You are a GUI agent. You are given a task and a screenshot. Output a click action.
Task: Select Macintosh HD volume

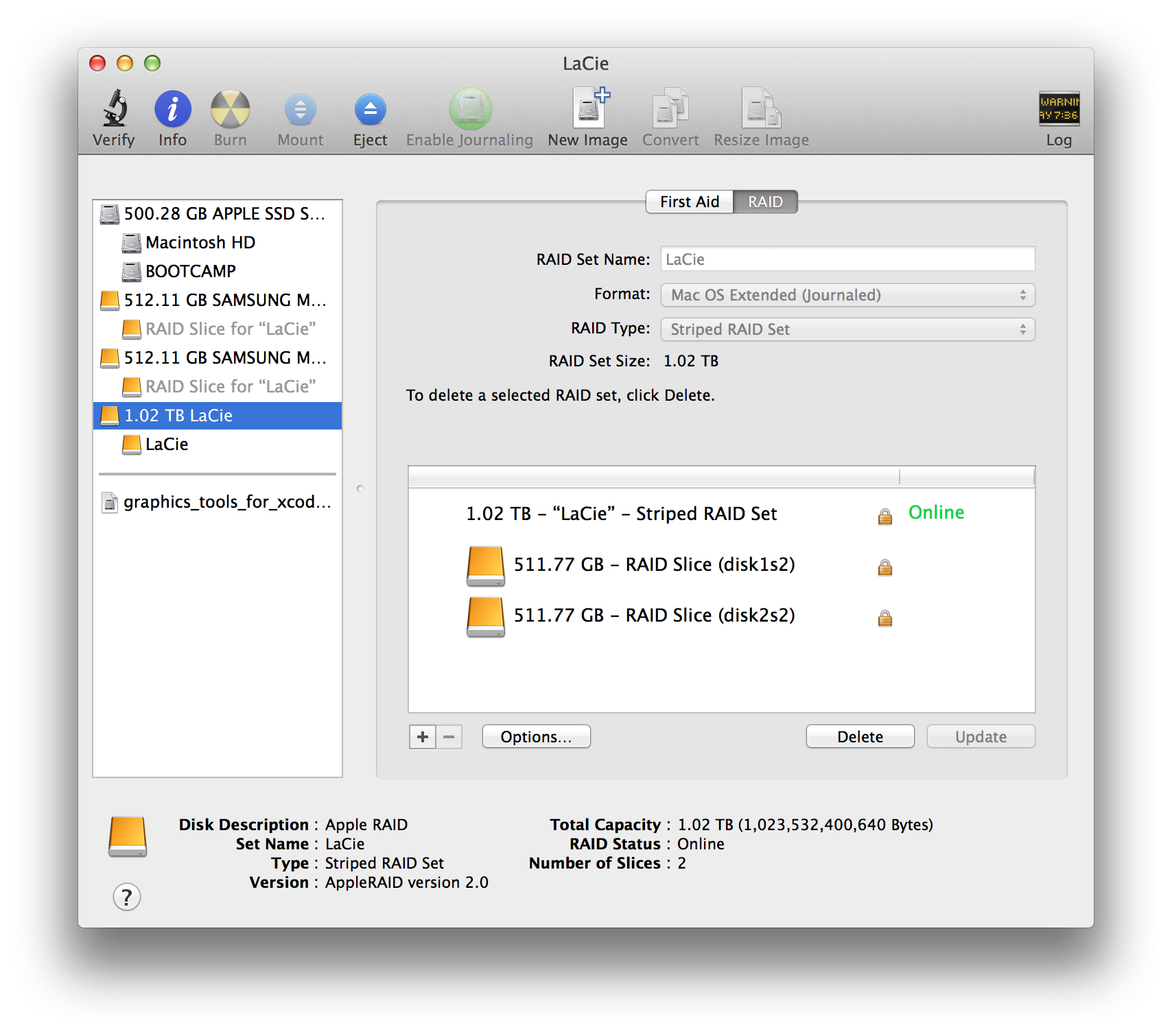(x=218, y=243)
